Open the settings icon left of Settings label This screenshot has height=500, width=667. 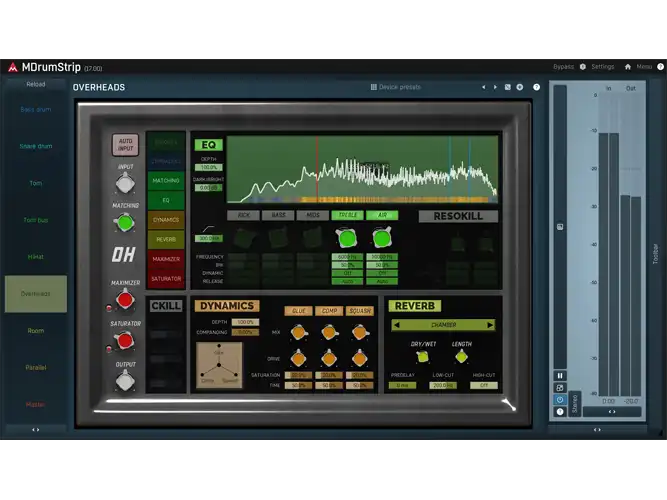pos(583,67)
